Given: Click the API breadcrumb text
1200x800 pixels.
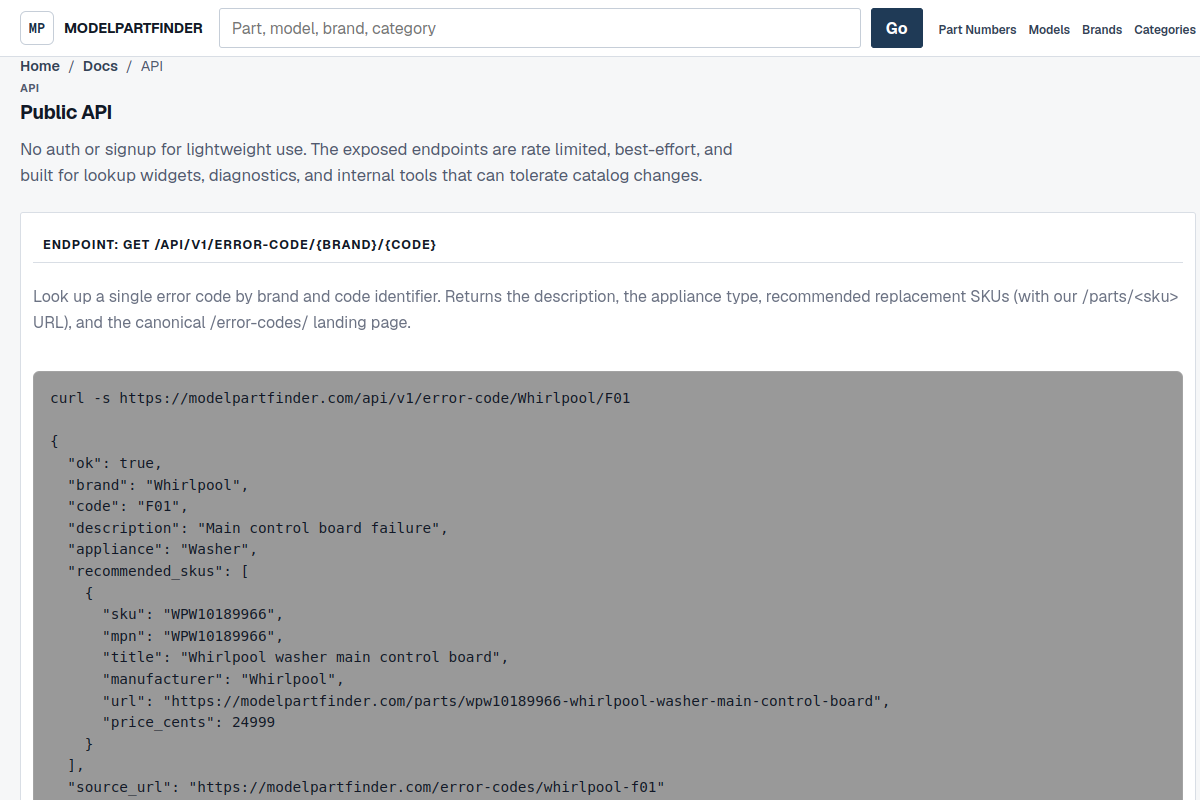Looking at the screenshot, I should [152, 66].
